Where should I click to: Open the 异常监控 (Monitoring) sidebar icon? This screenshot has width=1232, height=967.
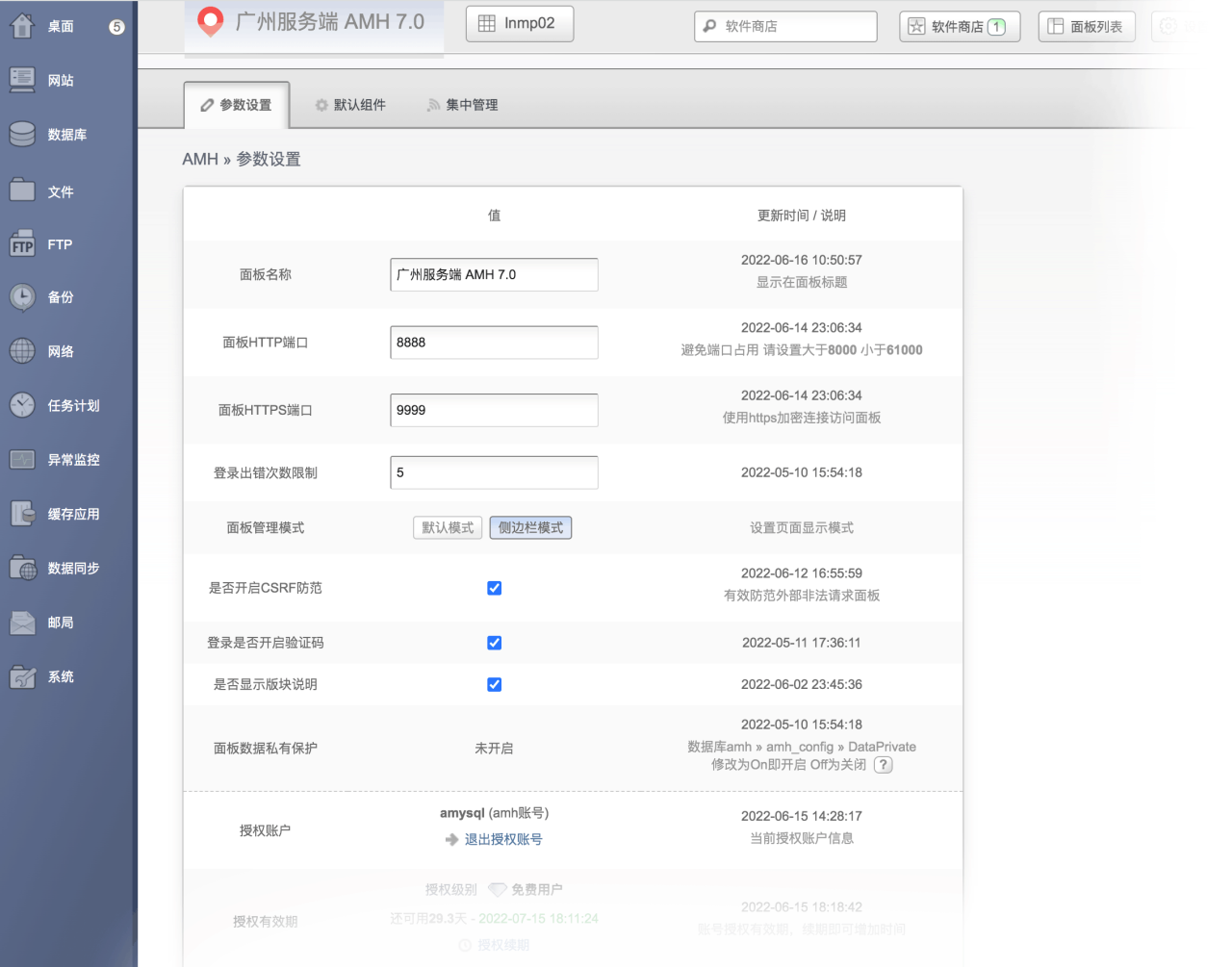[21, 459]
